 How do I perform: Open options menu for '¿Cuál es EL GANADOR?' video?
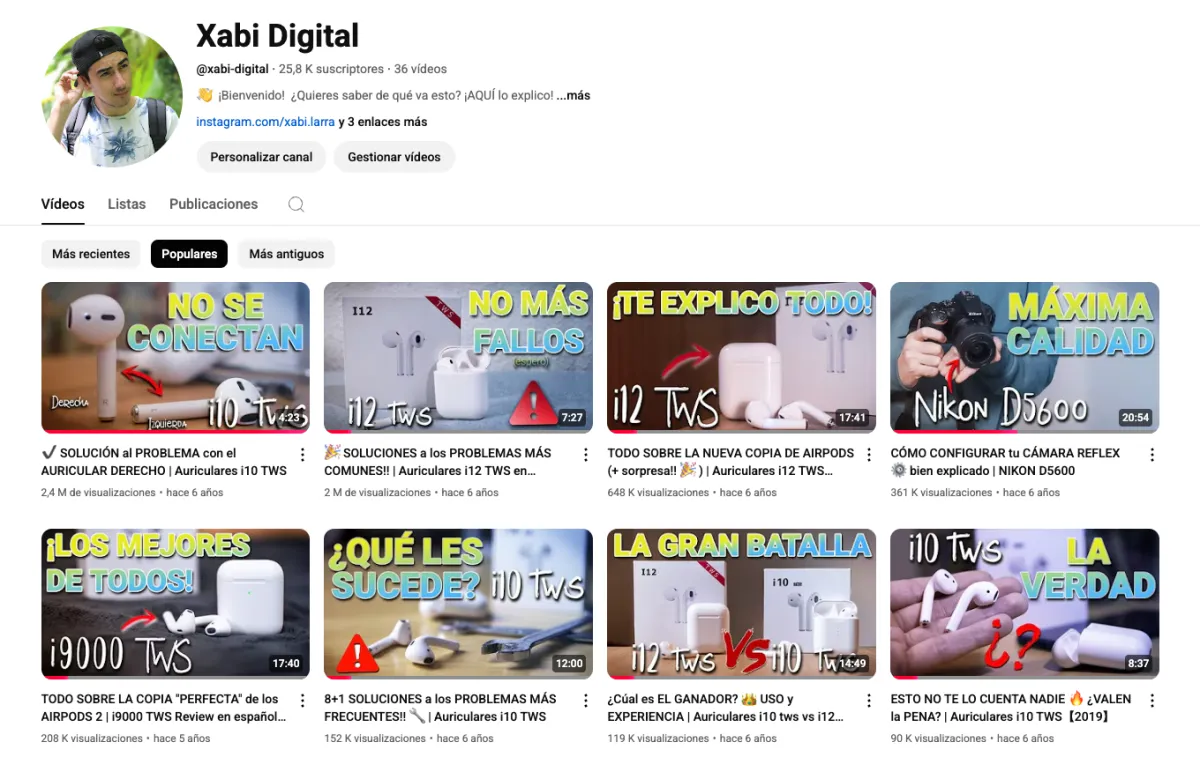[x=869, y=701]
